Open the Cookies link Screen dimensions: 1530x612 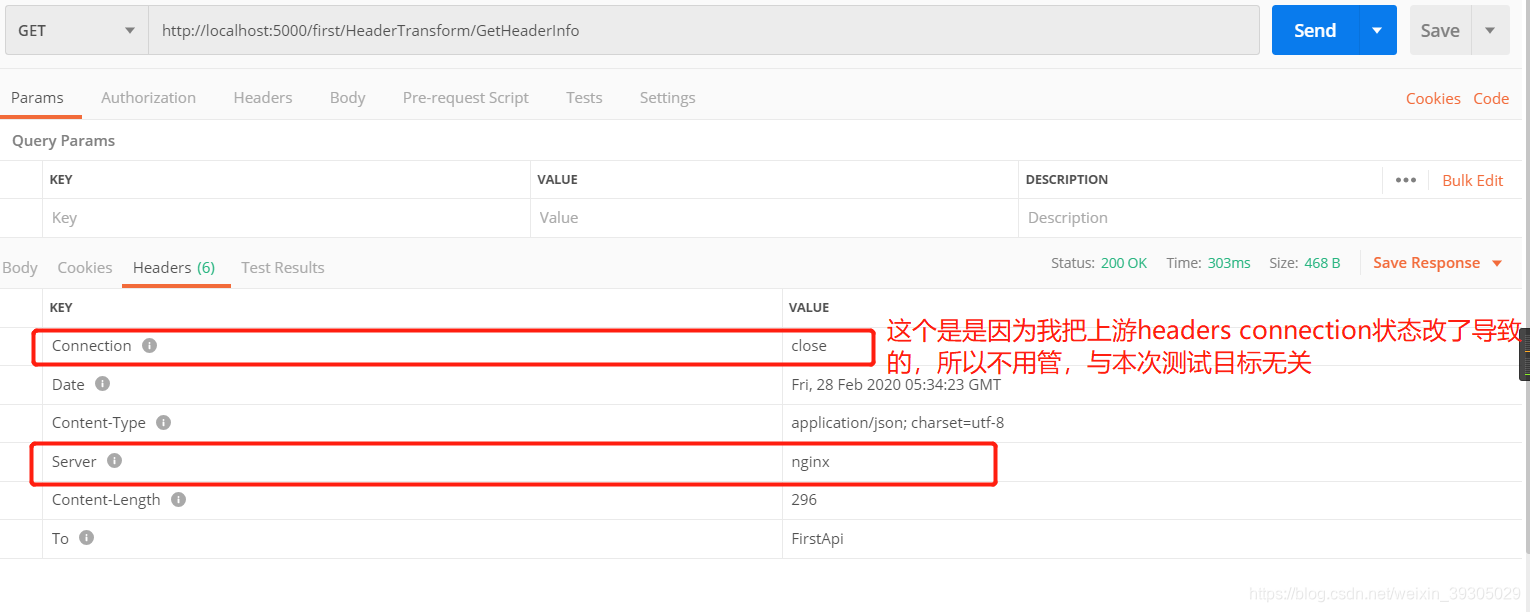[1433, 98]
